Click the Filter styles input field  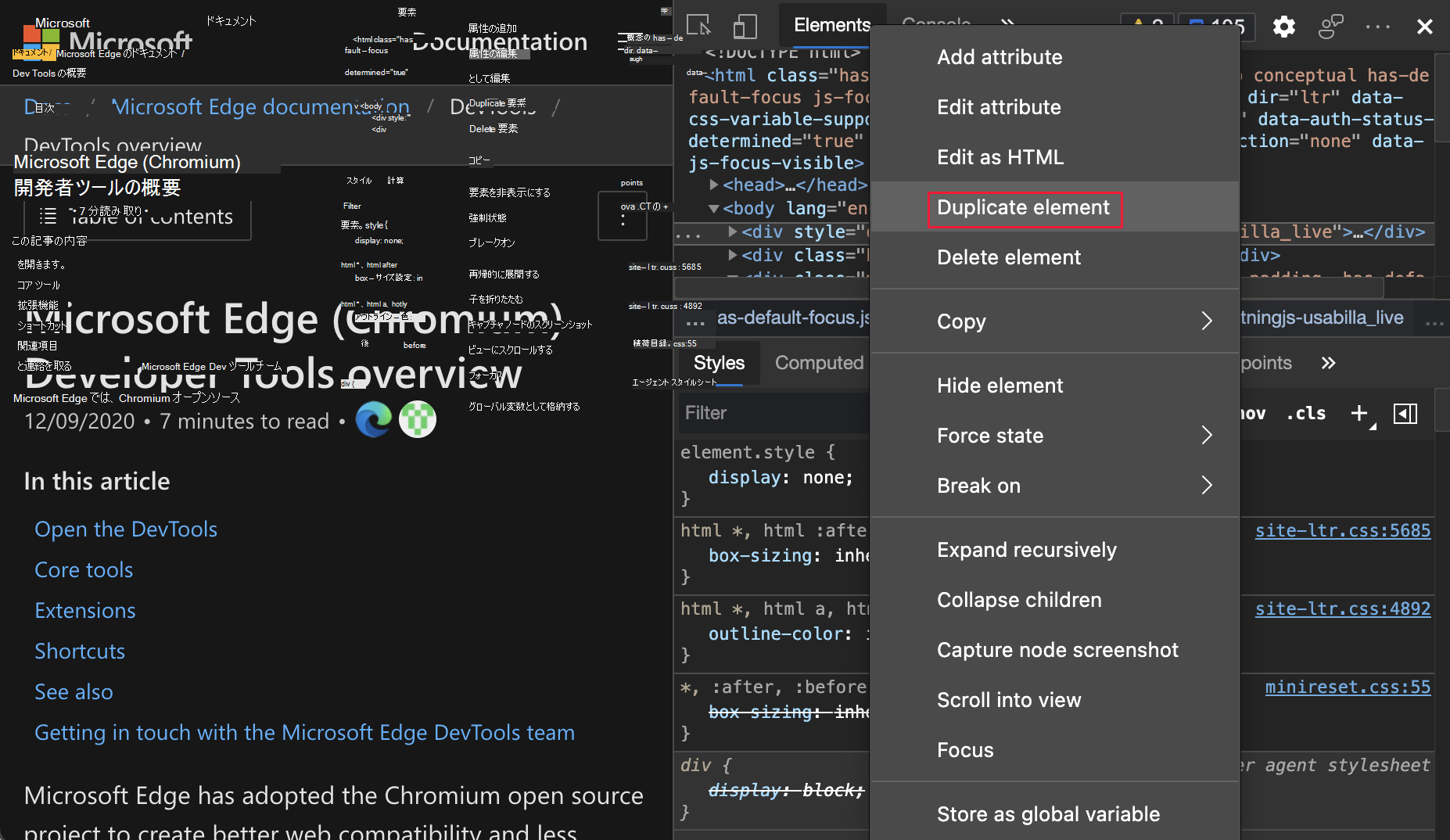point(773,413)
